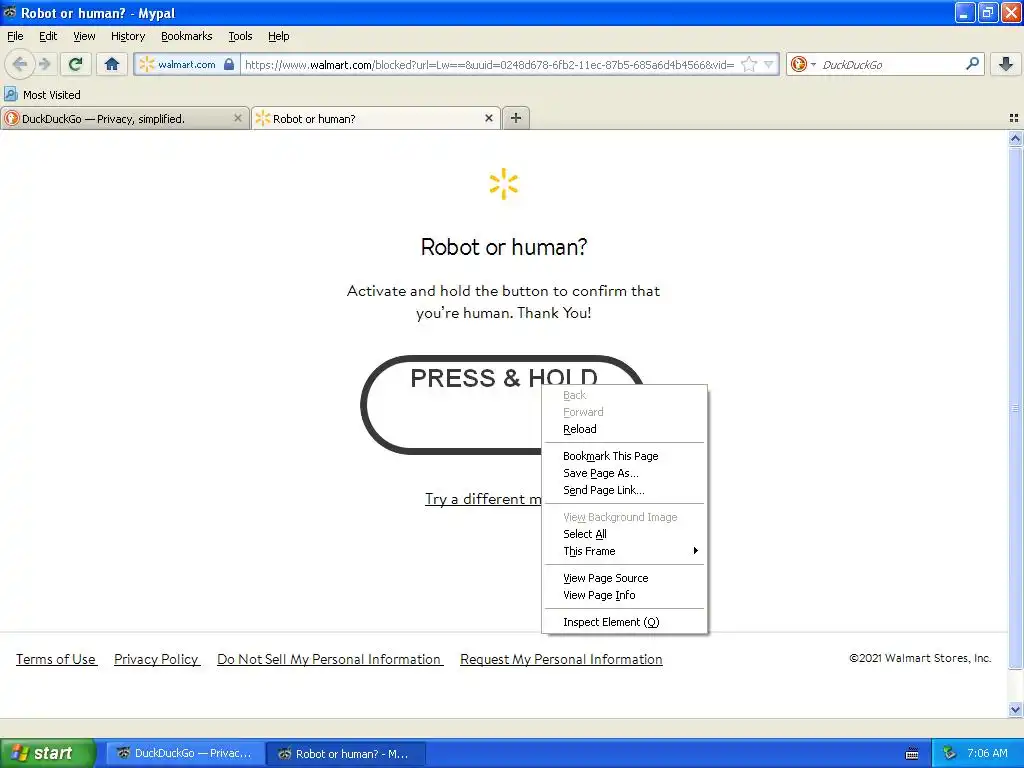Open Most Visited bookmarks folder
Viewport: 1024px width, 768px height.
click(42, 95)
